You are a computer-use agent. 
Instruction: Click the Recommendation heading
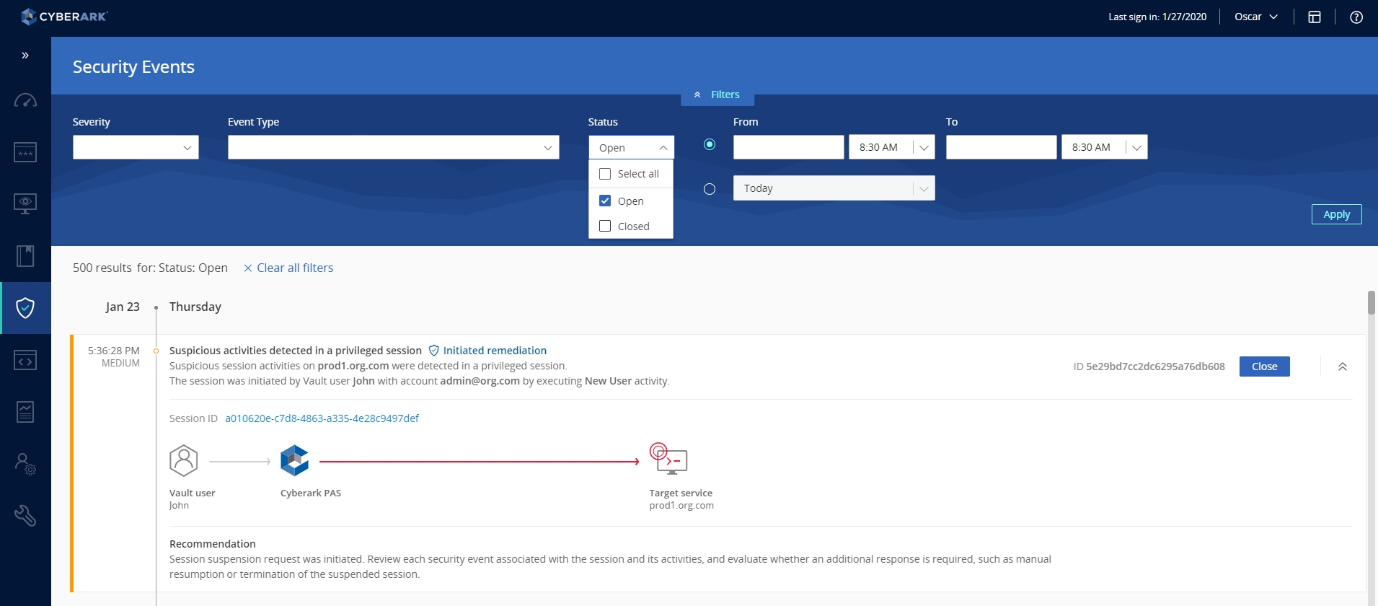click(x=213, y=544)
